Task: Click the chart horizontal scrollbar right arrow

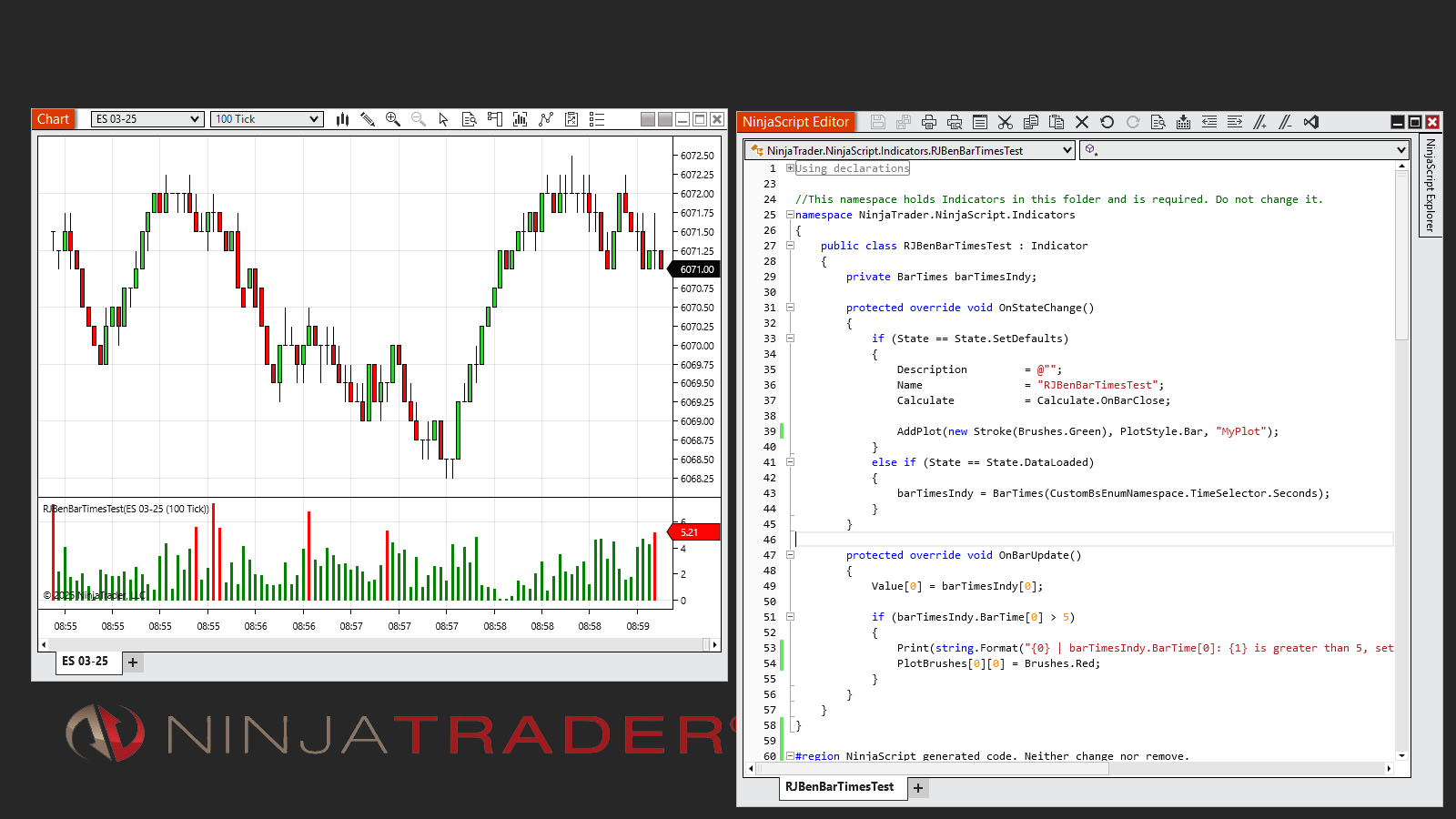Action: 715,644
